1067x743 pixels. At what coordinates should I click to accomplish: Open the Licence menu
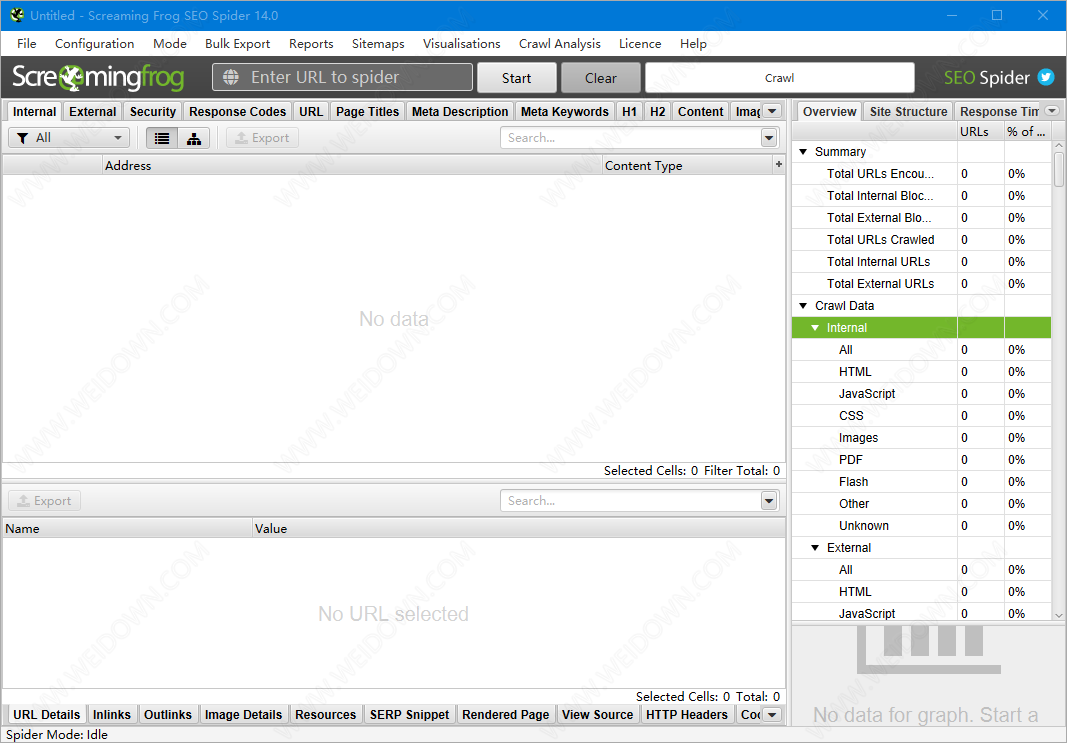tap(640, 44)
